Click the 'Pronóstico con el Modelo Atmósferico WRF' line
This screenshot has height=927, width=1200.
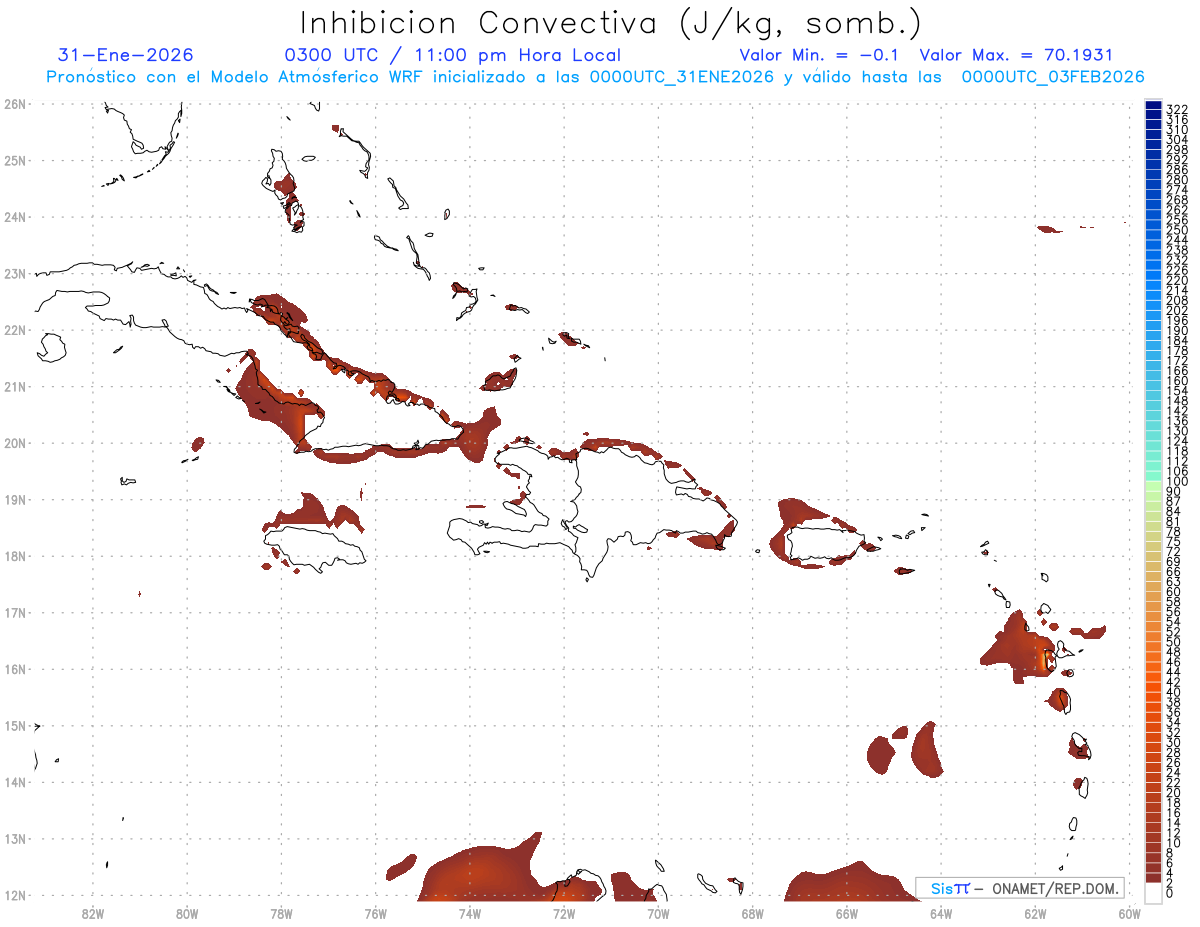(x=594, y=76)
